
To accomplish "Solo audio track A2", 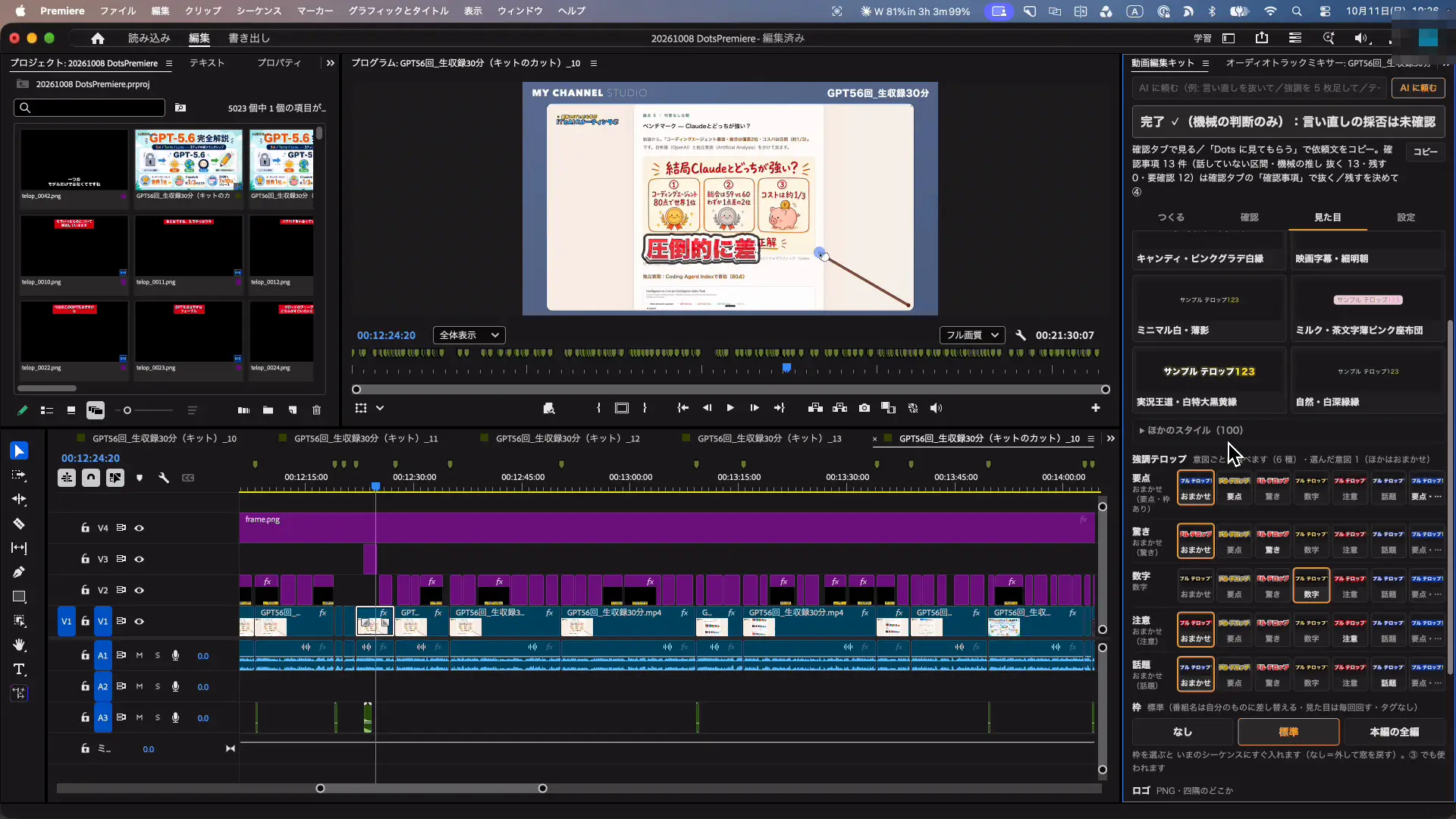I will click(x=158, y=686).
